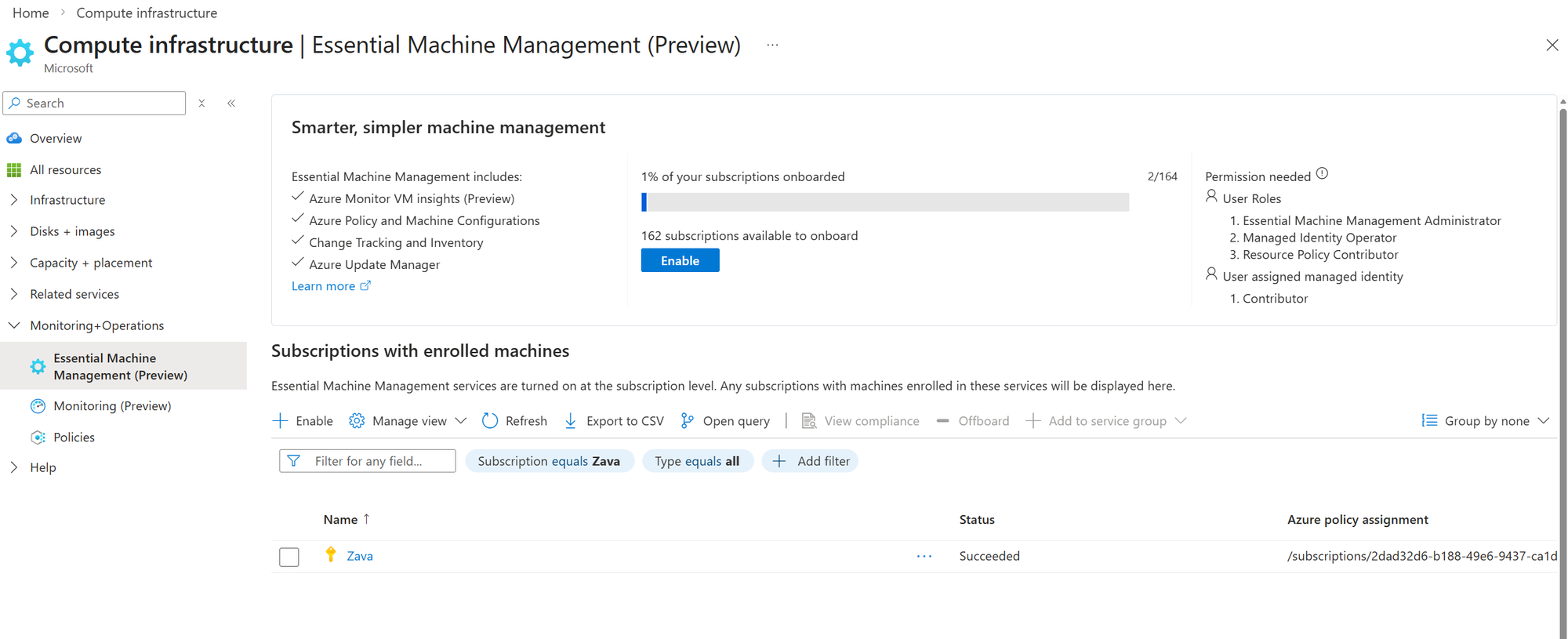Screen dimensions: 1568x639
Task: Expand the Disks + images section
Action: tap(14, 231)
